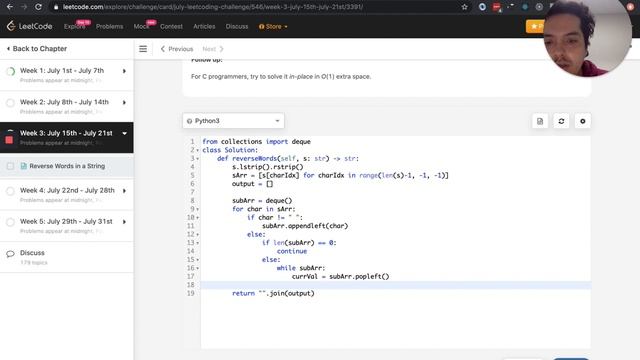
Task: Open the Store dropdown menu
Action: (273, 27)
